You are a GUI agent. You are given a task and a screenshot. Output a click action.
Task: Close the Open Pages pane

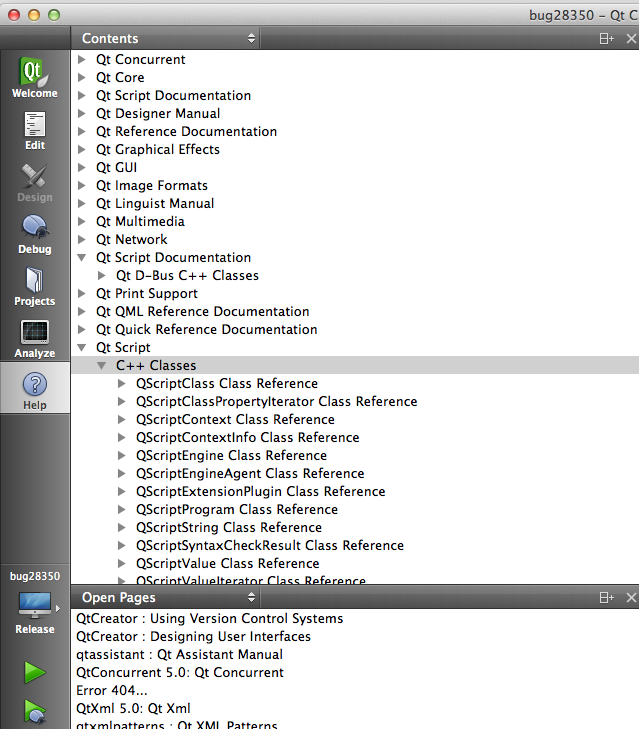click(631, 598)
